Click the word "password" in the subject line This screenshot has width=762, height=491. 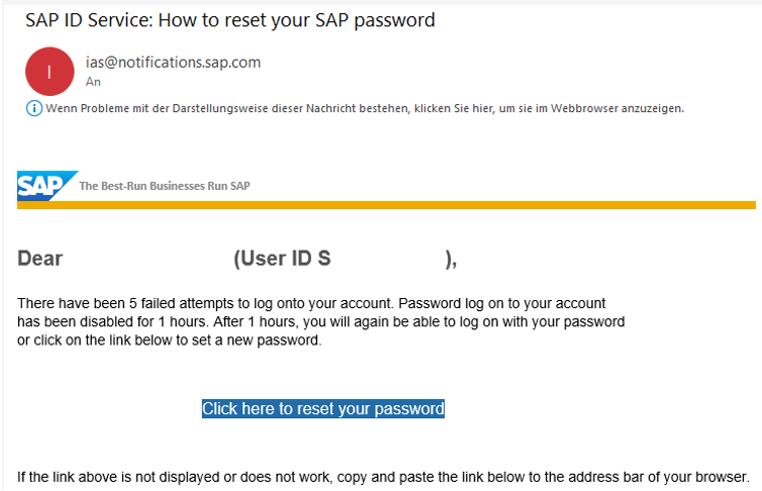coord(394,20)
